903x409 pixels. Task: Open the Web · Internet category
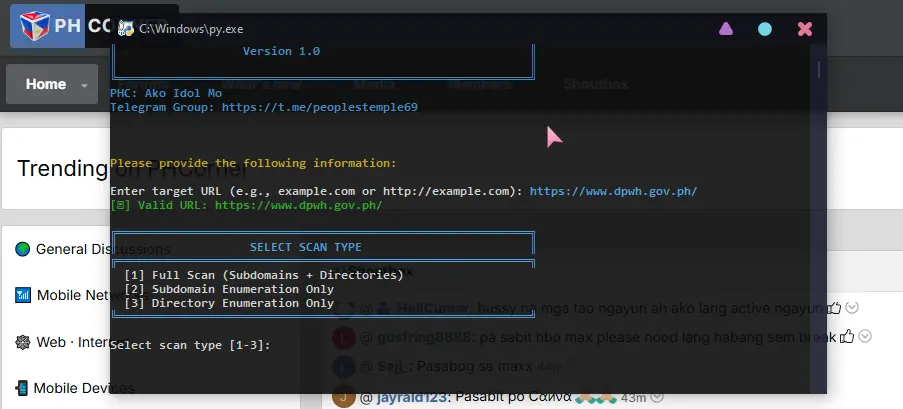click(x=79, y=342)
